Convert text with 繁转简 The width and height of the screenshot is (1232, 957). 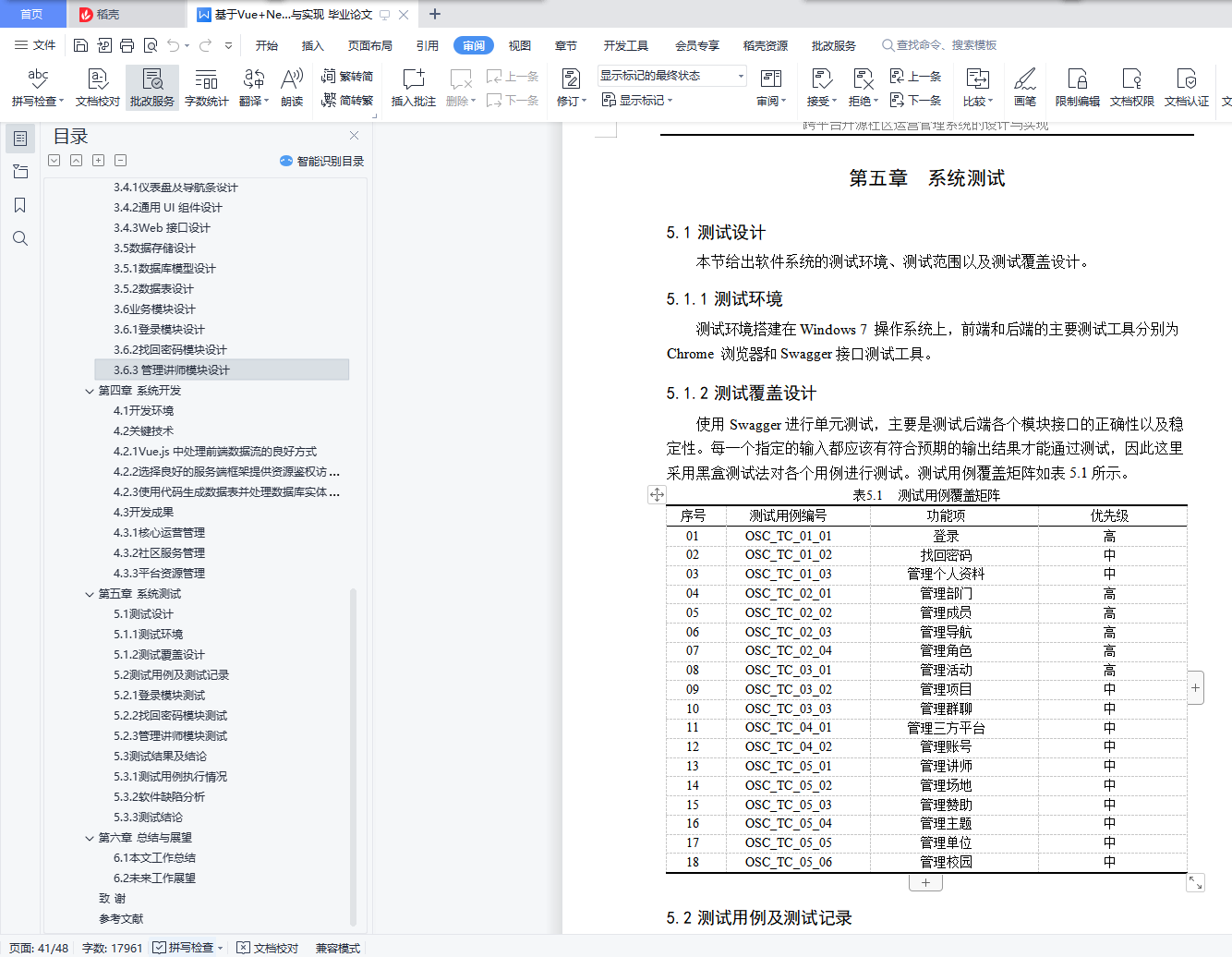347,77
